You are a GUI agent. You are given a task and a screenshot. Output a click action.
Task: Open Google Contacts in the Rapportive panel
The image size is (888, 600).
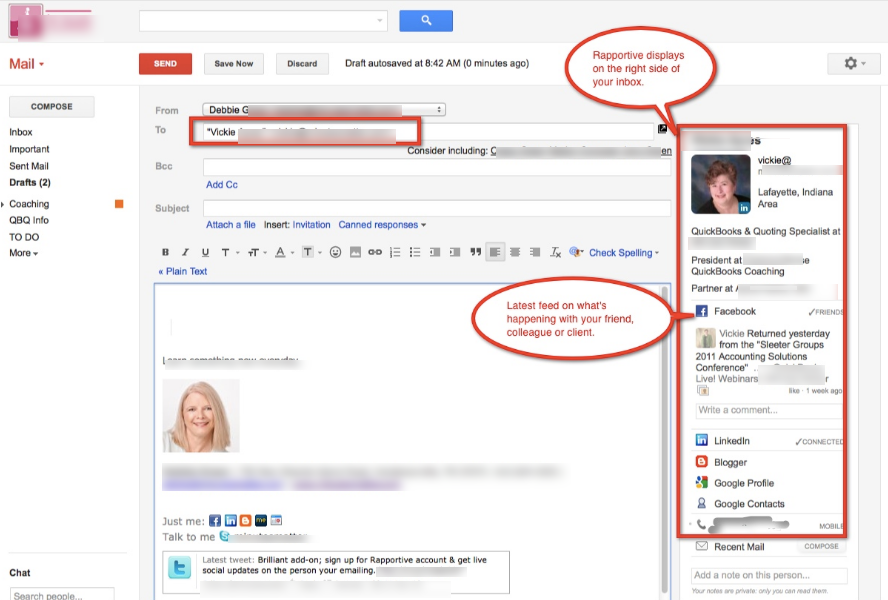(703, 503)
